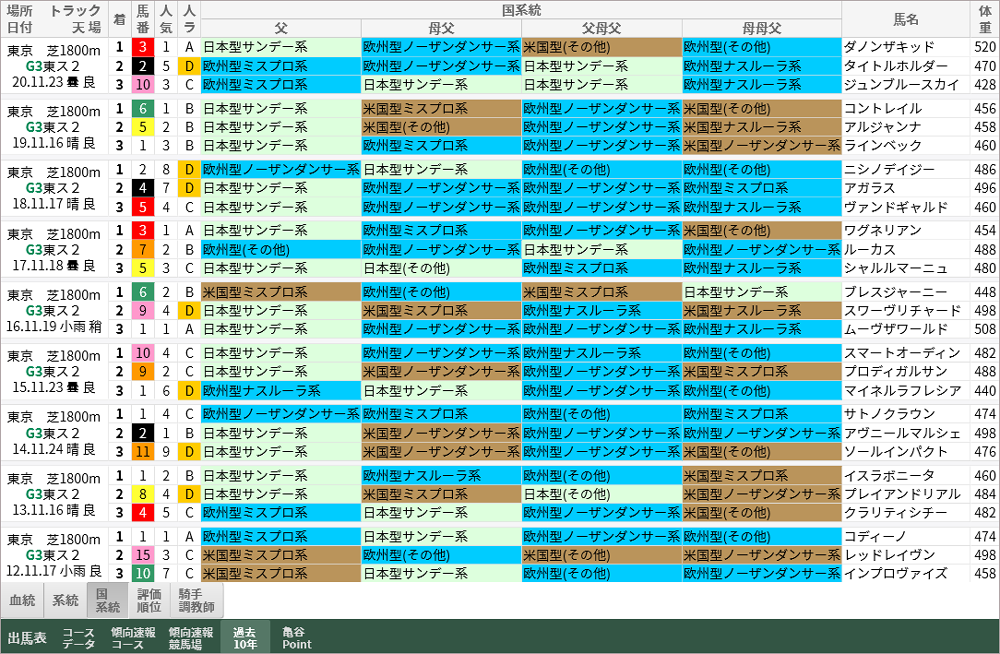Viewport: 1000px width, 654px height.
Task: Click horse name コディーノ
Action: coord(875,537)
